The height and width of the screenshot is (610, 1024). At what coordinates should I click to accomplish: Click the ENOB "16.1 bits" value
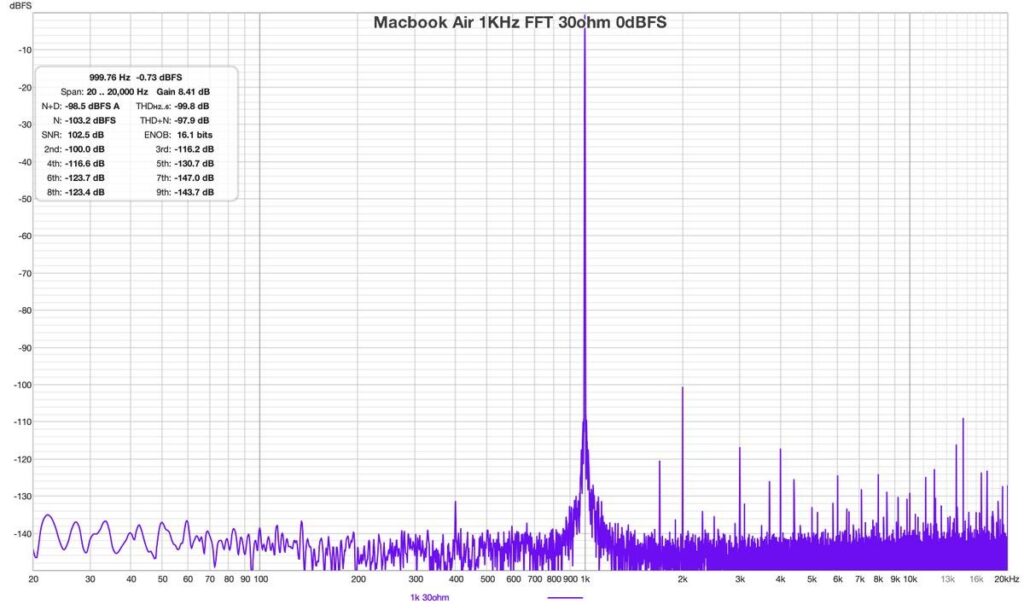195,135
